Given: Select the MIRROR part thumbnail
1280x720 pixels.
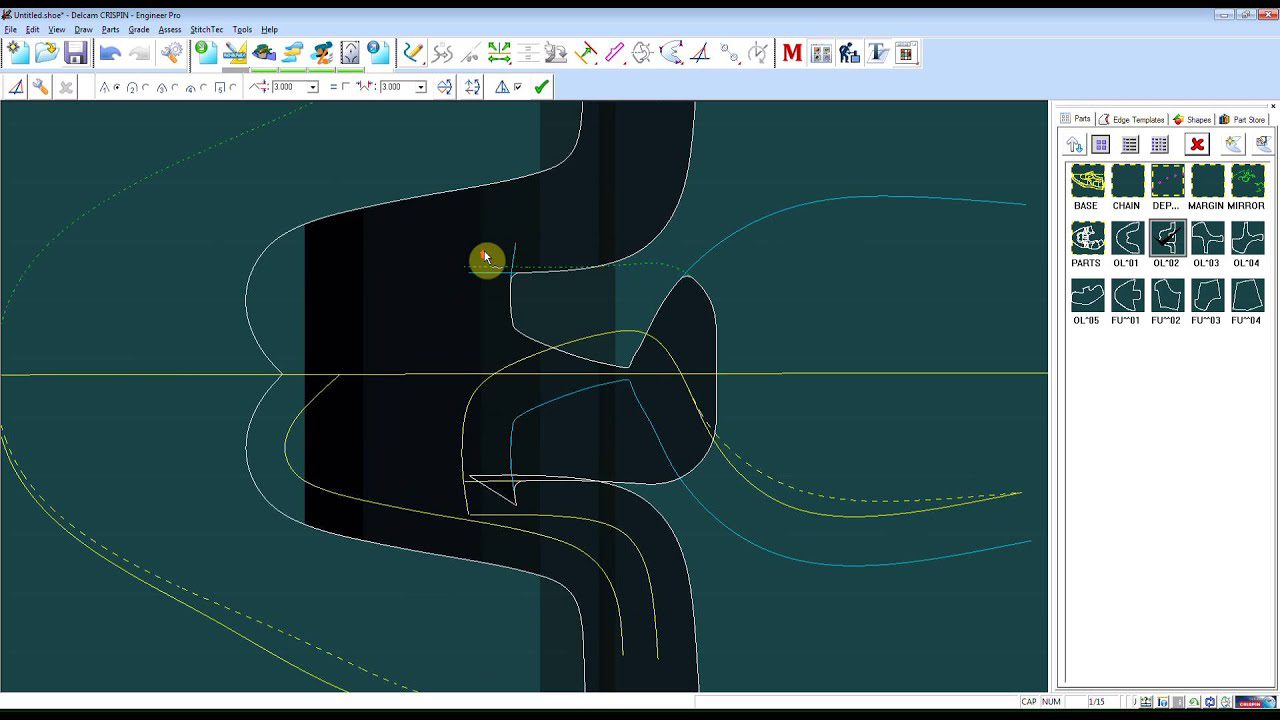Looking at the screenshot, I should tap(1246, 182).
